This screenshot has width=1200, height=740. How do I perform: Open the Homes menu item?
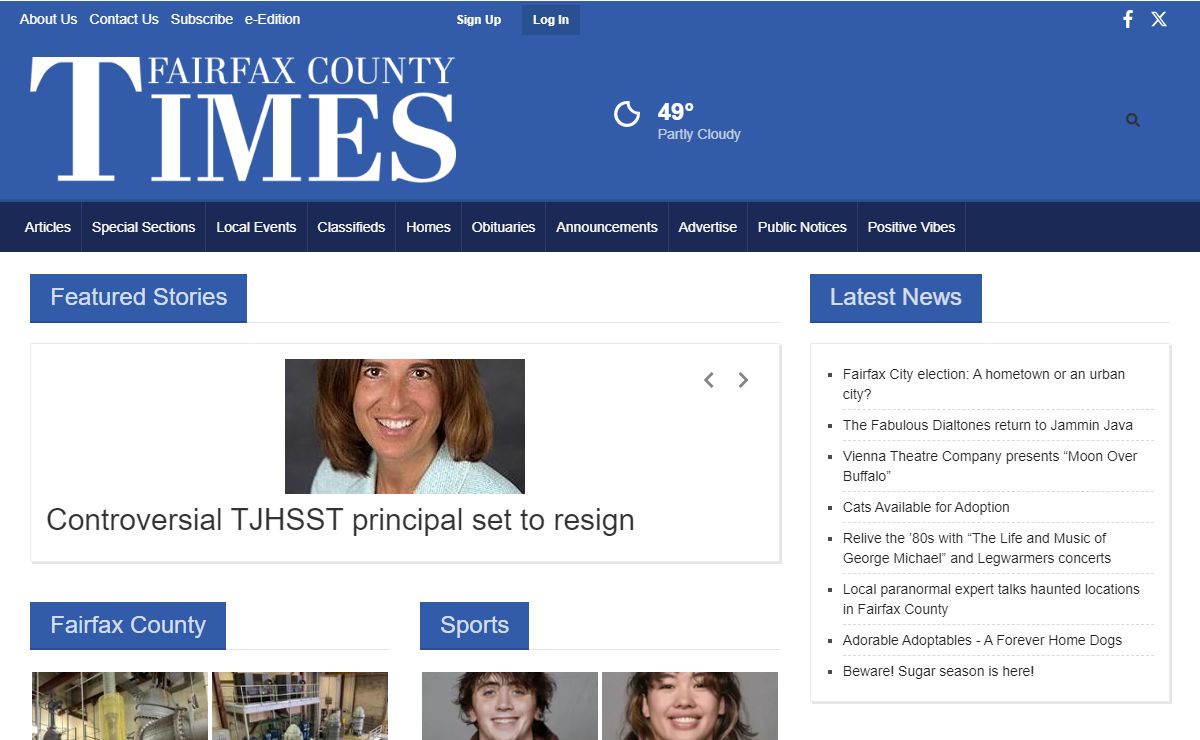428,227
